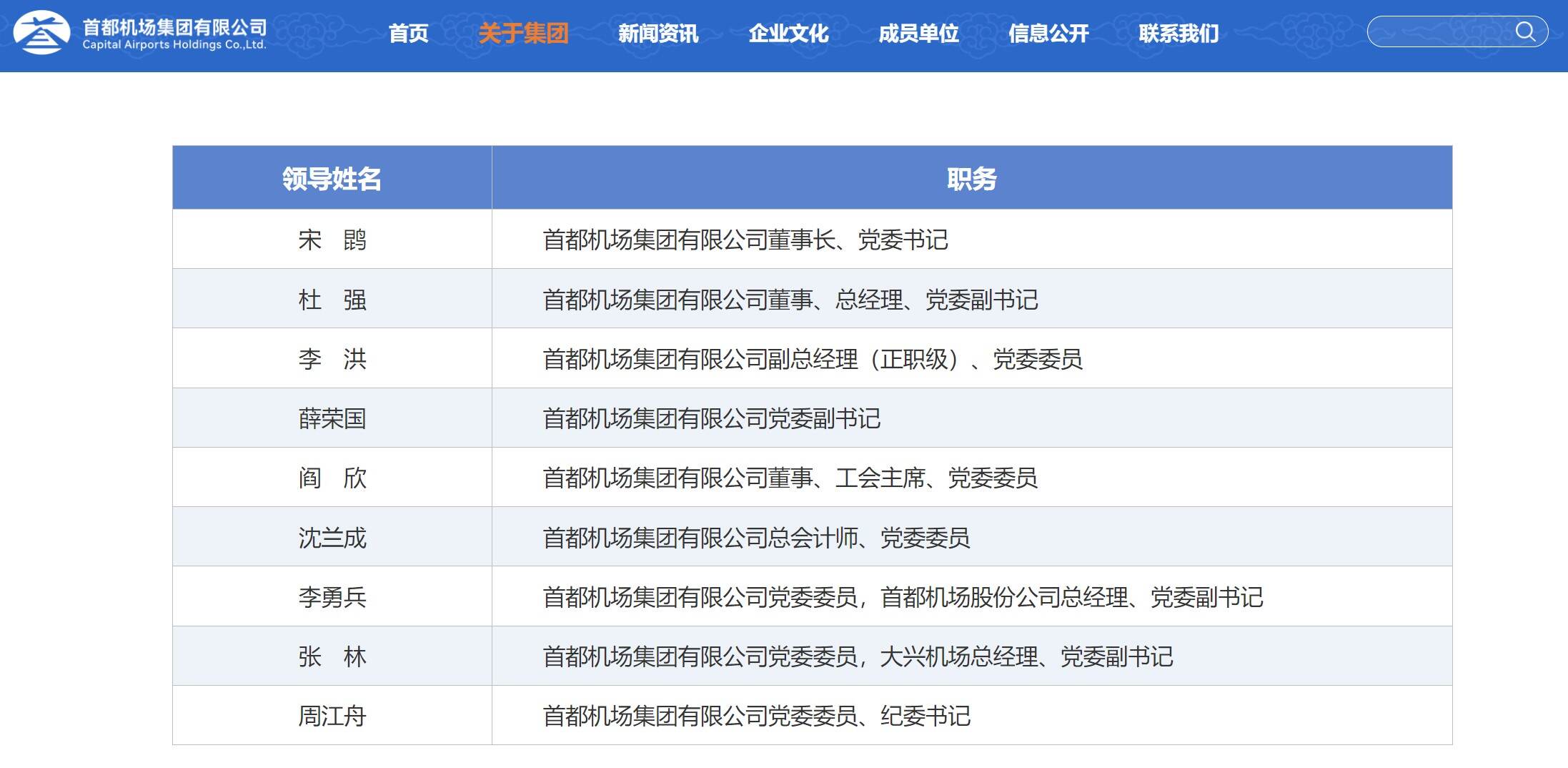1568x768 pixels.
Task: Open the 成员单位 menu
Action: 918,34
